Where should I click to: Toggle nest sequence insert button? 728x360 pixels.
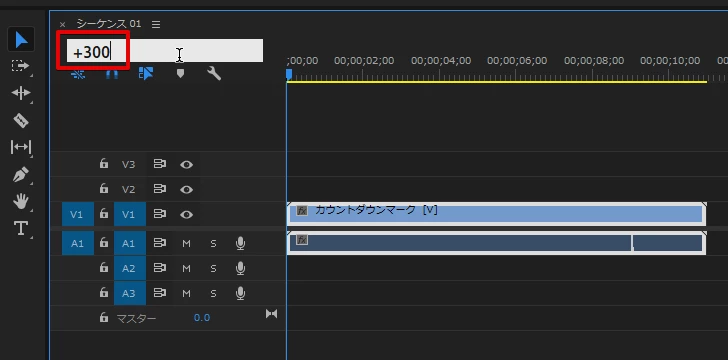pos(78,74)
